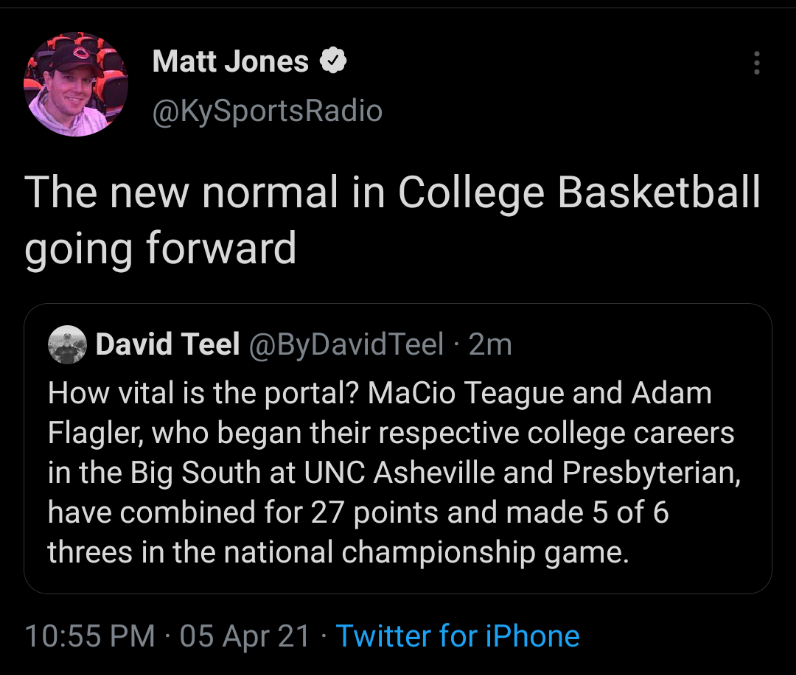Click the 'MaCio Teague and Adam' line in quote

(x=540, y=392)
